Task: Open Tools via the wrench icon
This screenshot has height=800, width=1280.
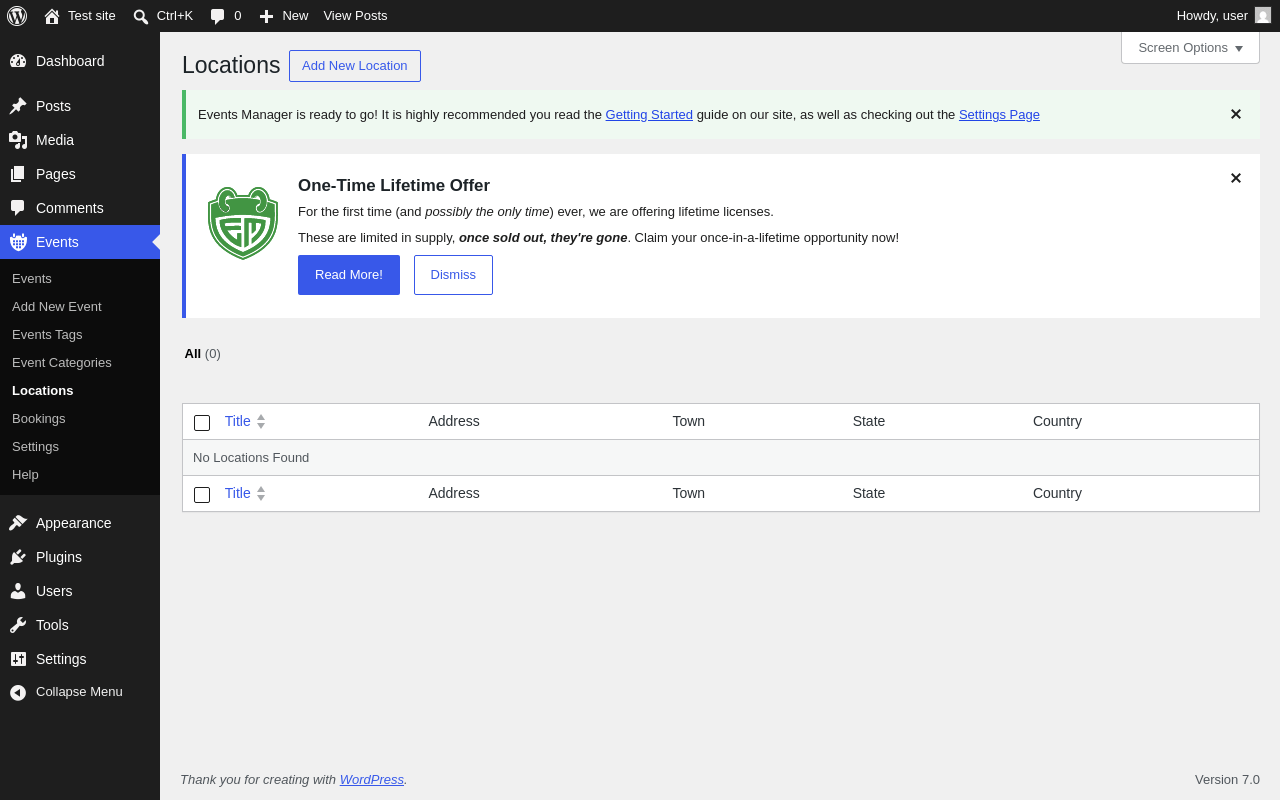Action: coord(18,625)
